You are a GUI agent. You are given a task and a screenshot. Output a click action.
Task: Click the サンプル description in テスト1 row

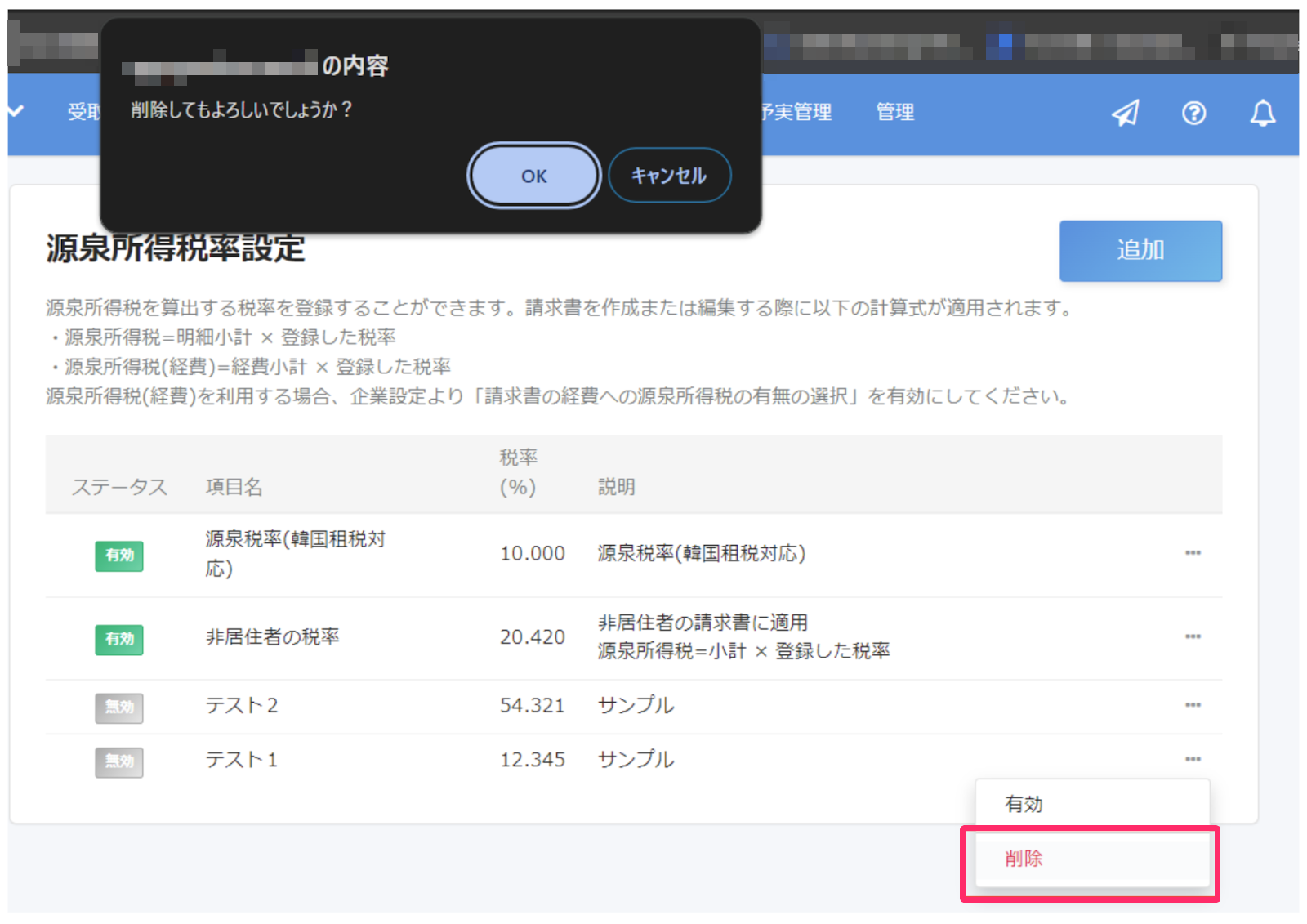point(636,760)
